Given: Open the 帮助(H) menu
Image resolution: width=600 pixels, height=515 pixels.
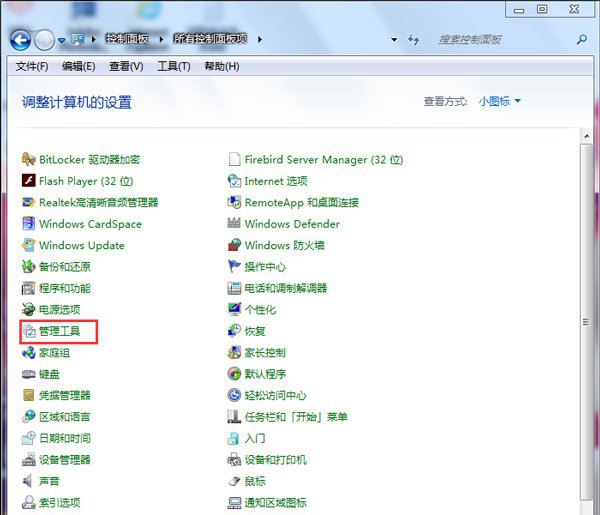Looking at the screenshot, I should pyautogui.click(x=222, y=67).
